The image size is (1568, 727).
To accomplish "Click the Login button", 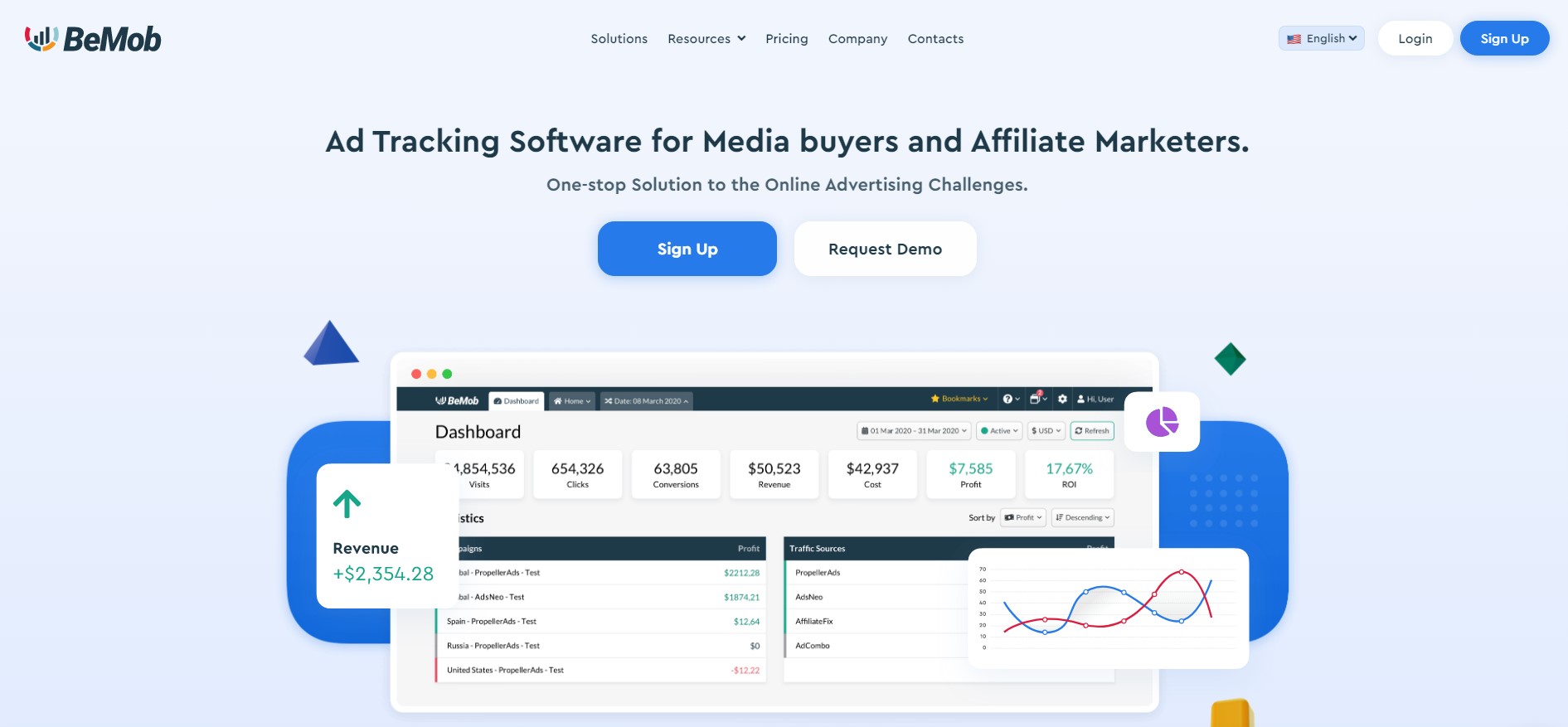I will click(1415, 38).
